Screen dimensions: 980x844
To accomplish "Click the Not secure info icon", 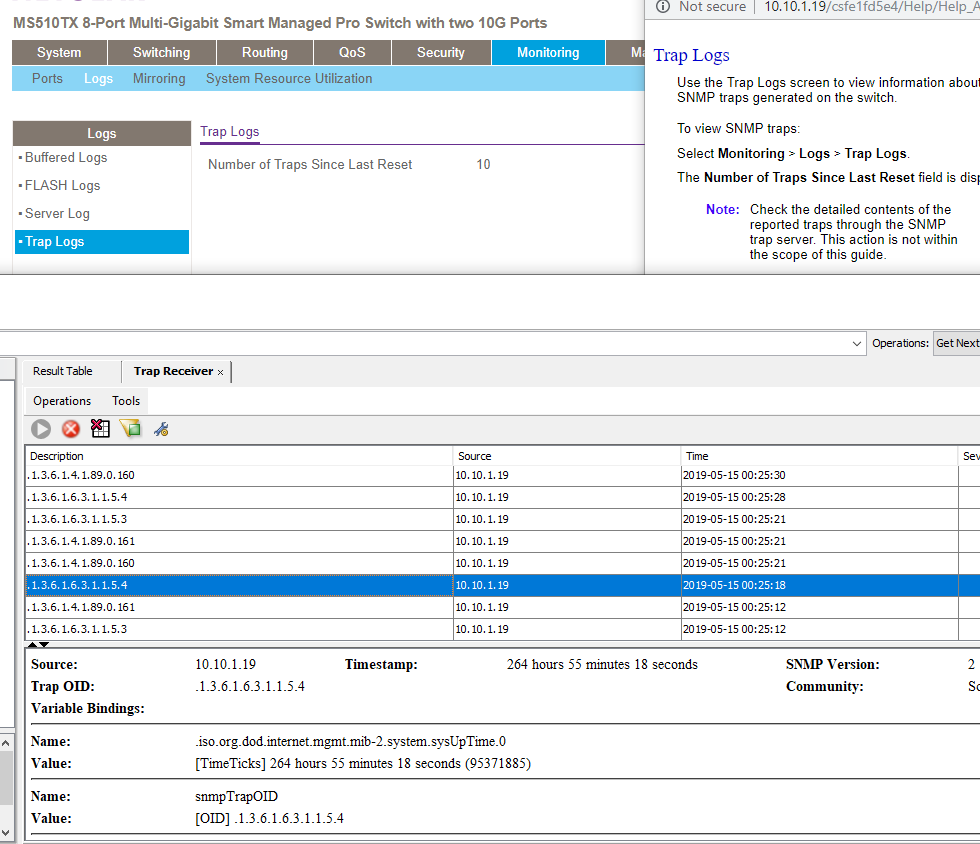I will 662,6.
